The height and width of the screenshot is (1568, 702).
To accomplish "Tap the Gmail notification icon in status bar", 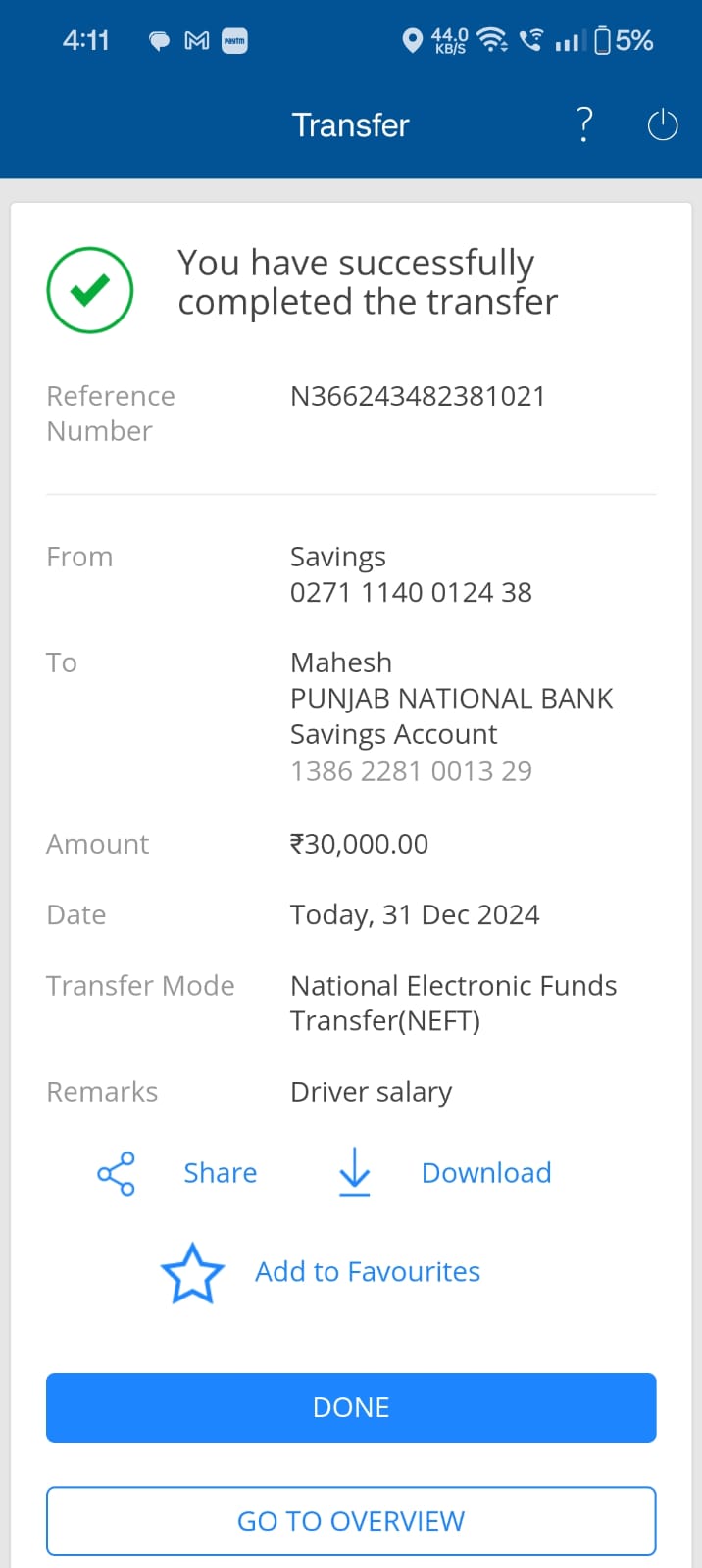I will click(197, 40).
